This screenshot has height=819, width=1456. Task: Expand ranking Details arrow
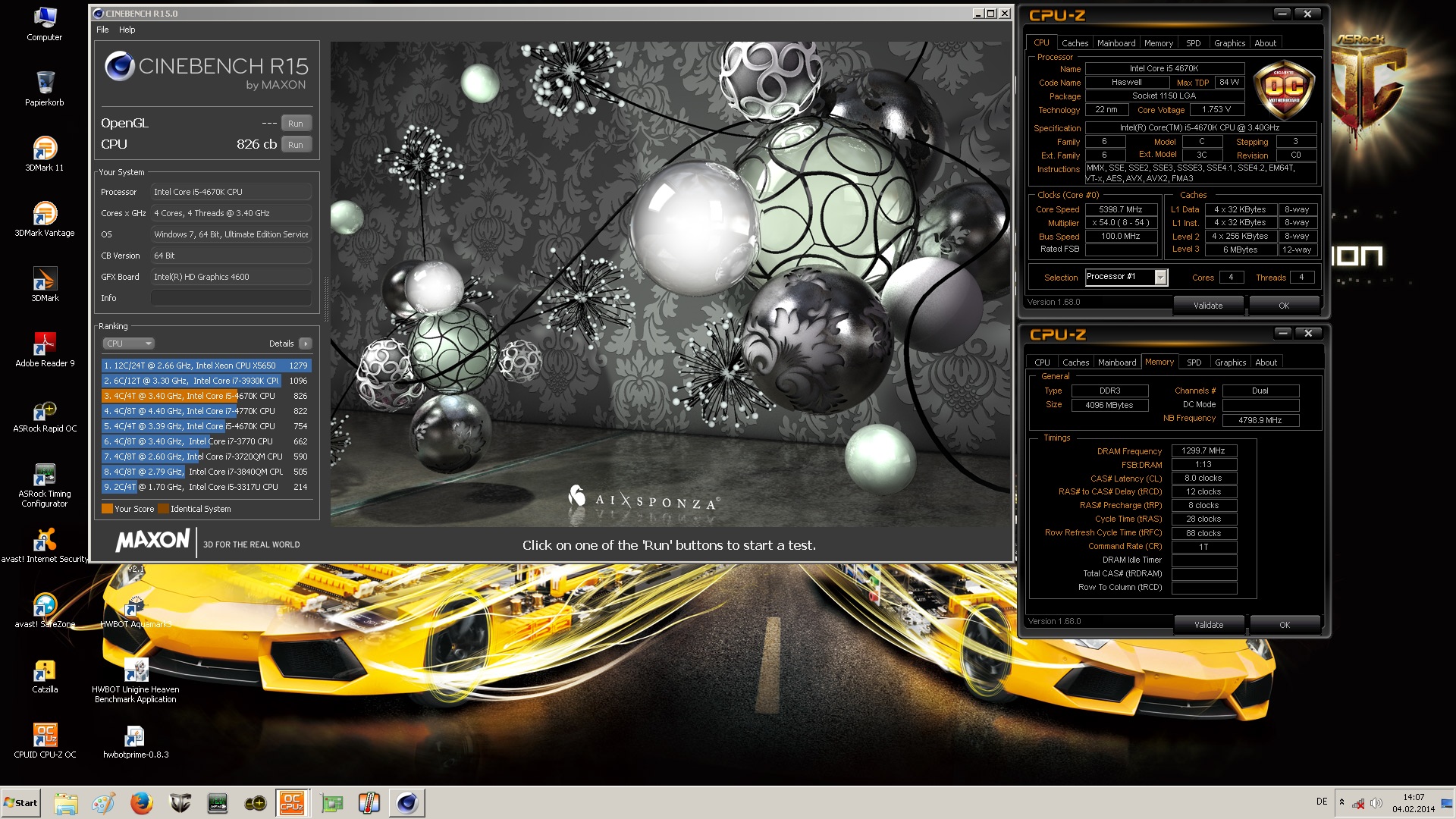[x=305, y=344]
